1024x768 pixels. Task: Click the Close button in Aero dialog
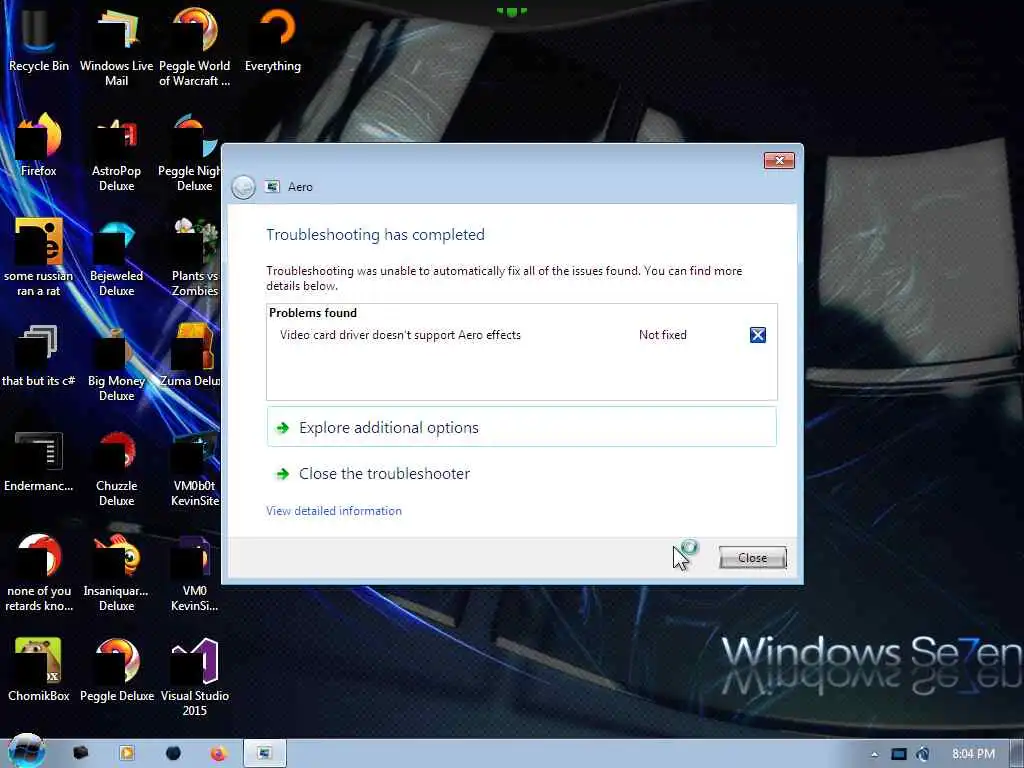pos(752,558)
